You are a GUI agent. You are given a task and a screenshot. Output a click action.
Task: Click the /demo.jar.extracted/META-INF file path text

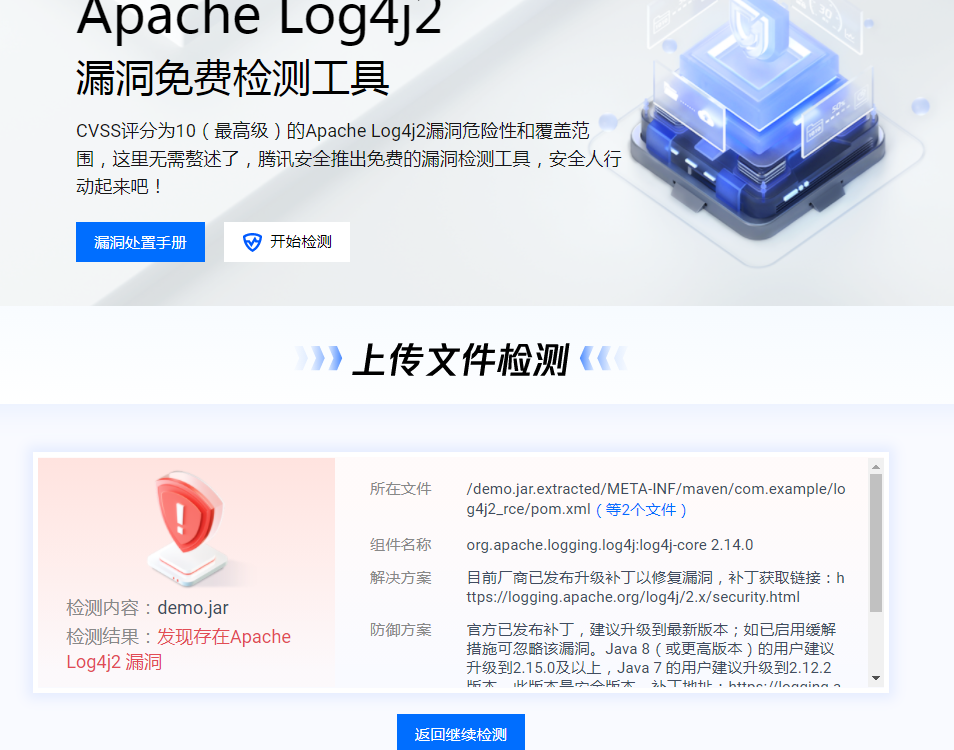656,499
